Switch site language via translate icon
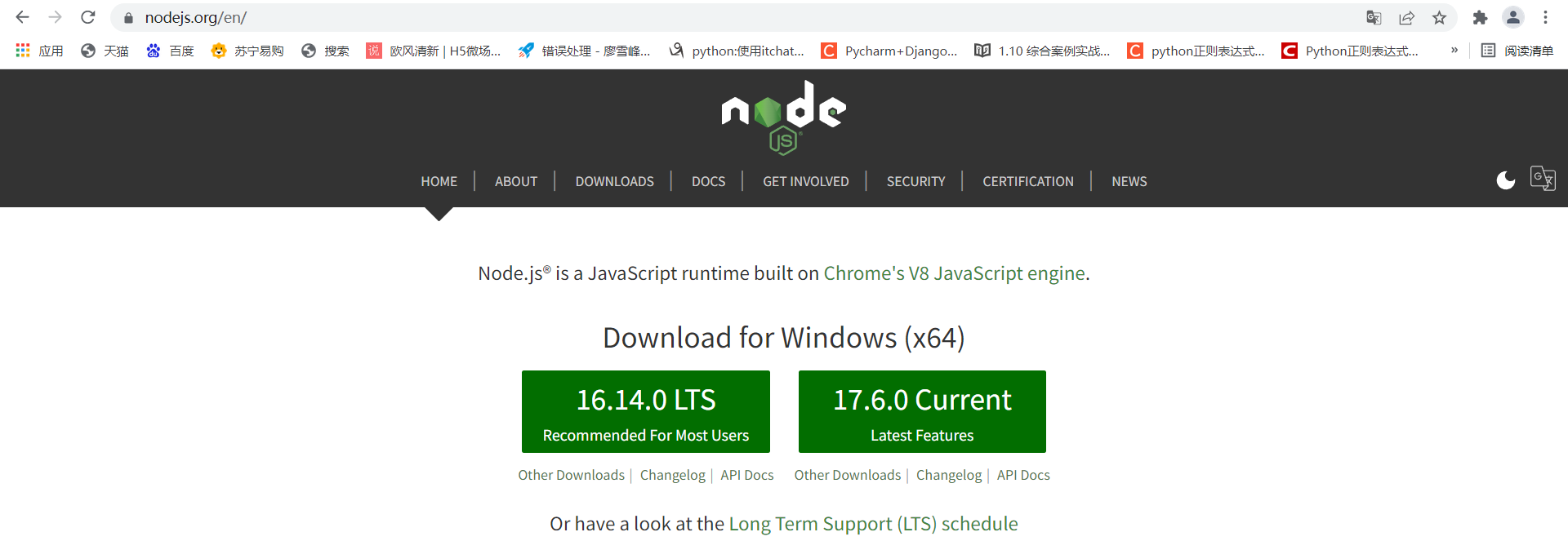Image resolution: width=1568 pixels, height=541 pixels. [x=1542, y=178]
